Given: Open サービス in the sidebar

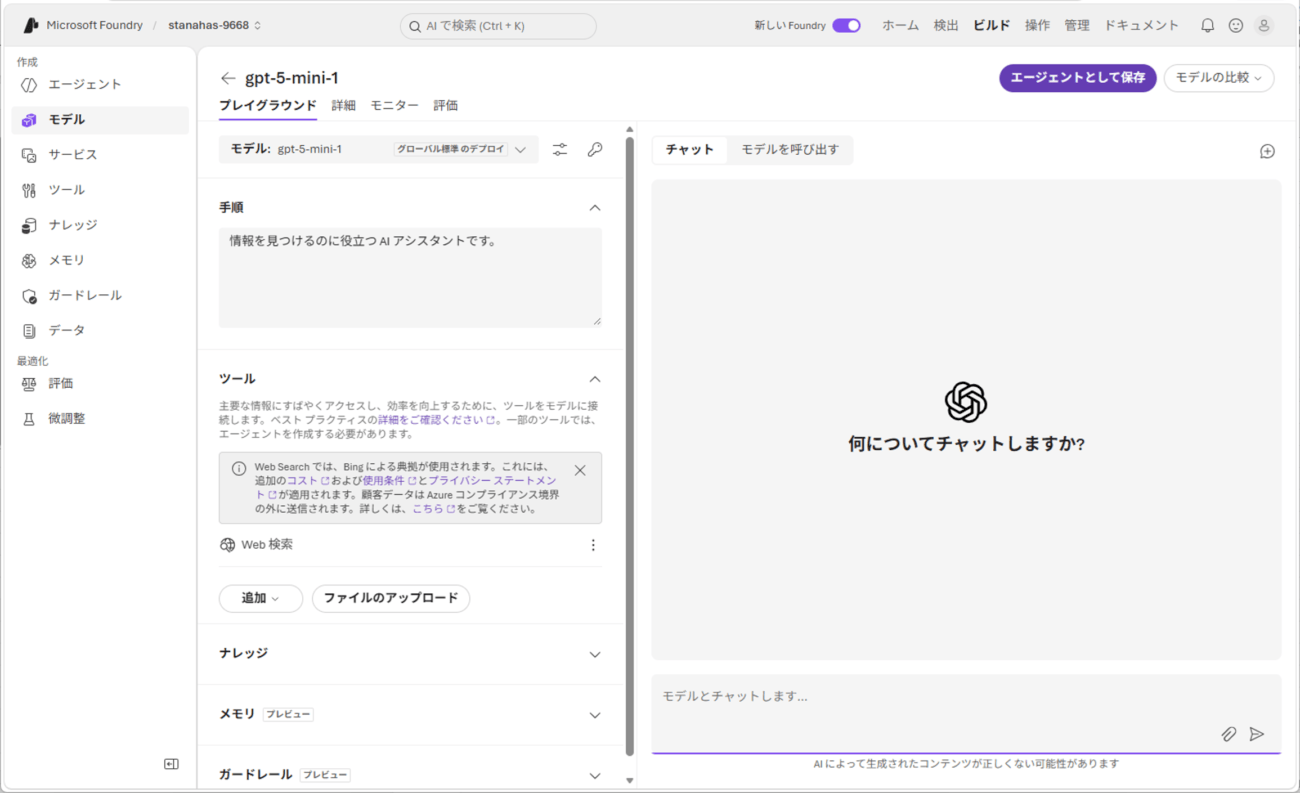Looking at the screenshot, I should coord(100,155).
